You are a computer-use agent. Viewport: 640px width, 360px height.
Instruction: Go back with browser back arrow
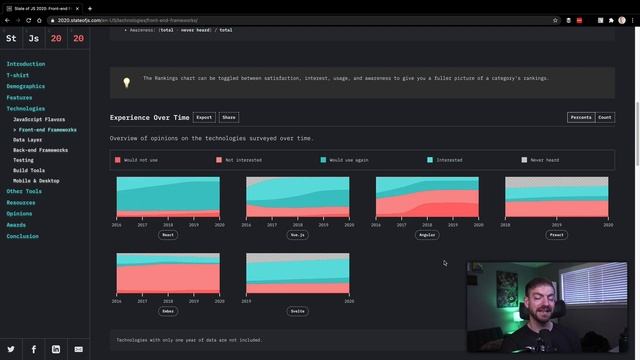pyautogui.click(x=7, y=20)
